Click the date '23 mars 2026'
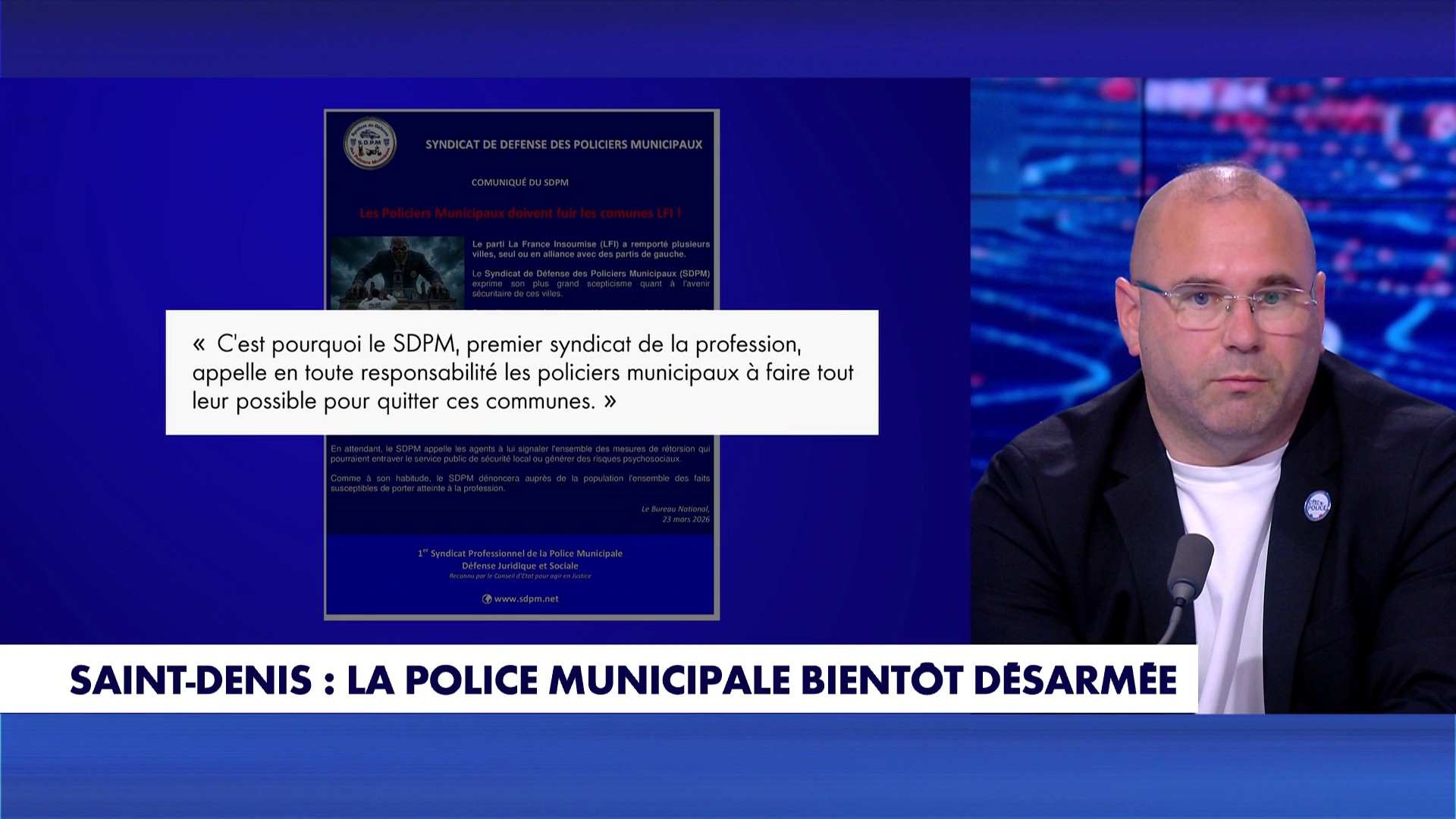The height and width of the screenshot is (819, 1456). (x=686, y=519)
